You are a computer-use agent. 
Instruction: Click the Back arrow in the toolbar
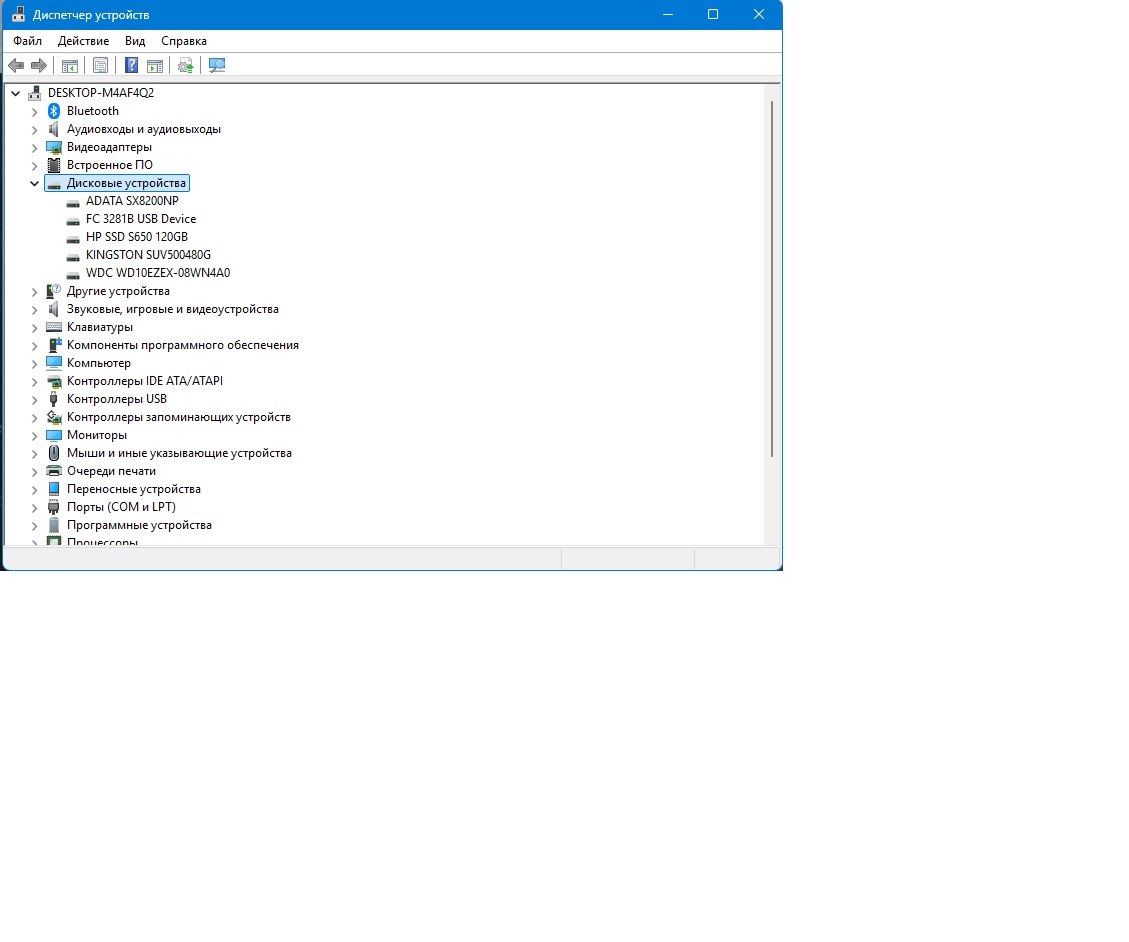pyautogui.click(x=16, y=66)
